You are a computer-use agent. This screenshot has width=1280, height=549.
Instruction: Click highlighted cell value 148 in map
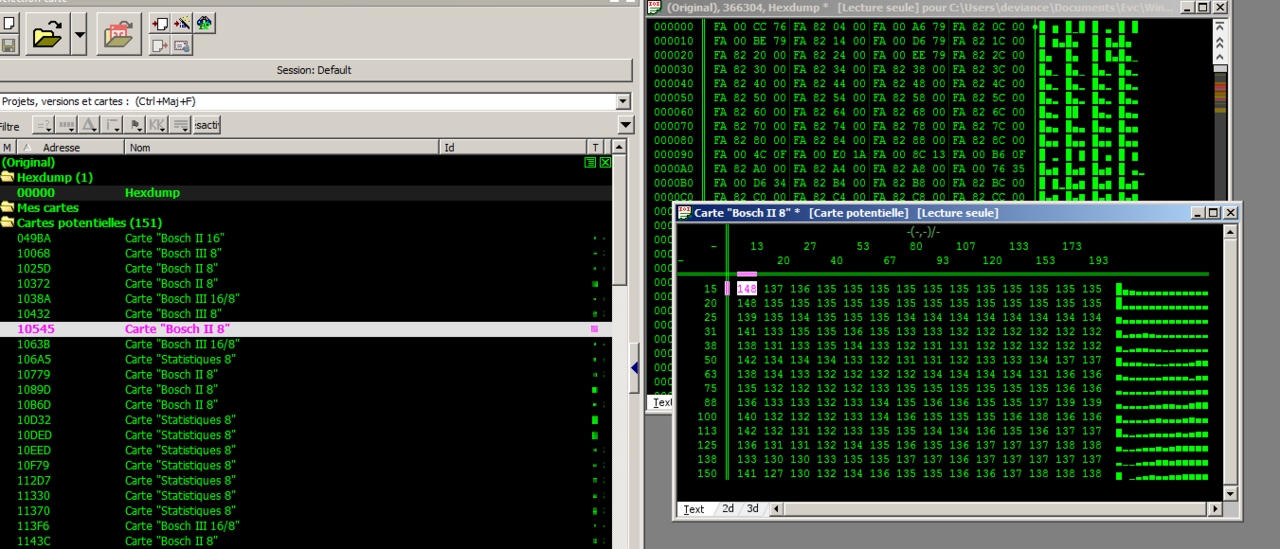[746, 289]
